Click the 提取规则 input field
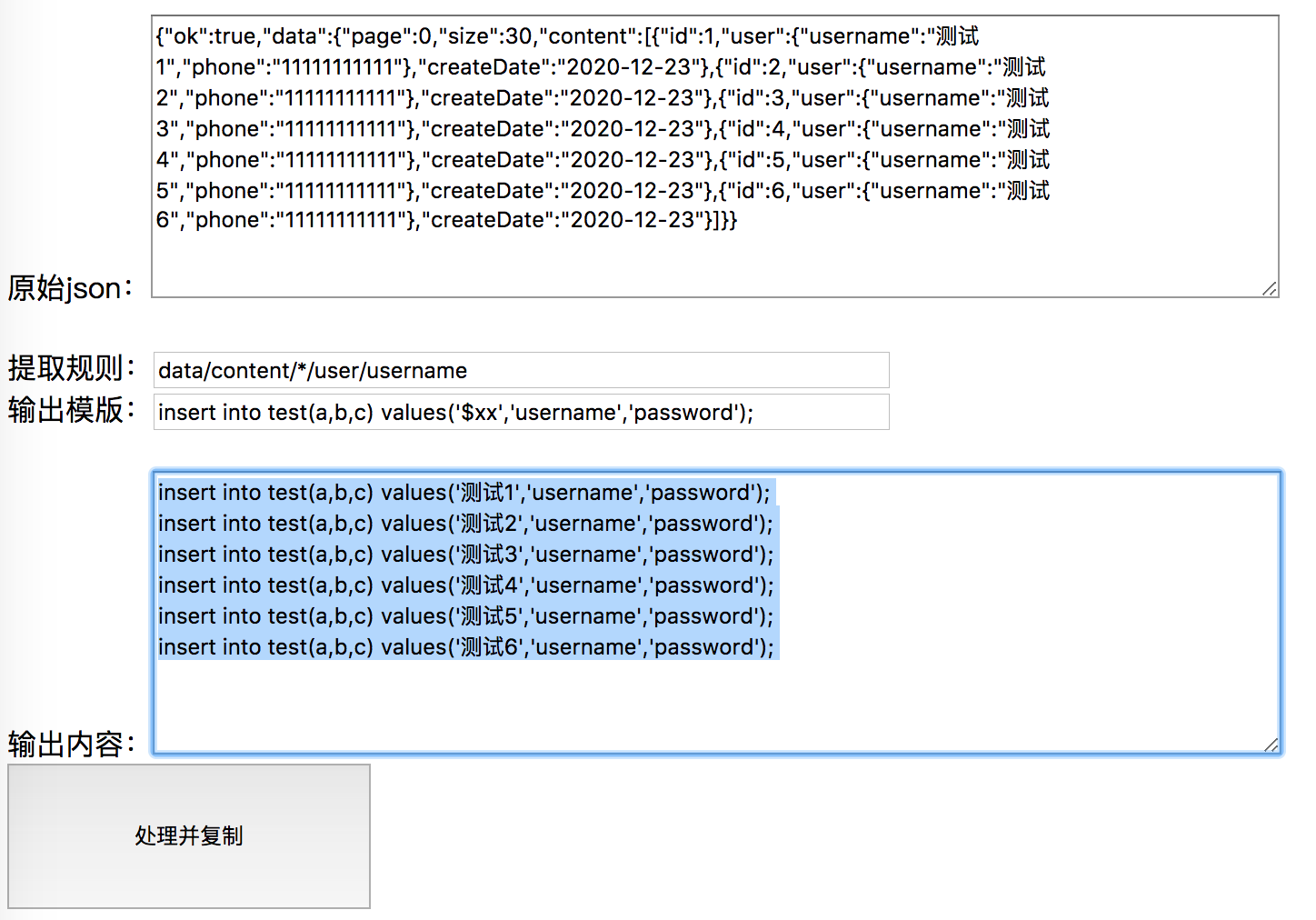This screenshot has height=920, width=1316. point(522,370)
